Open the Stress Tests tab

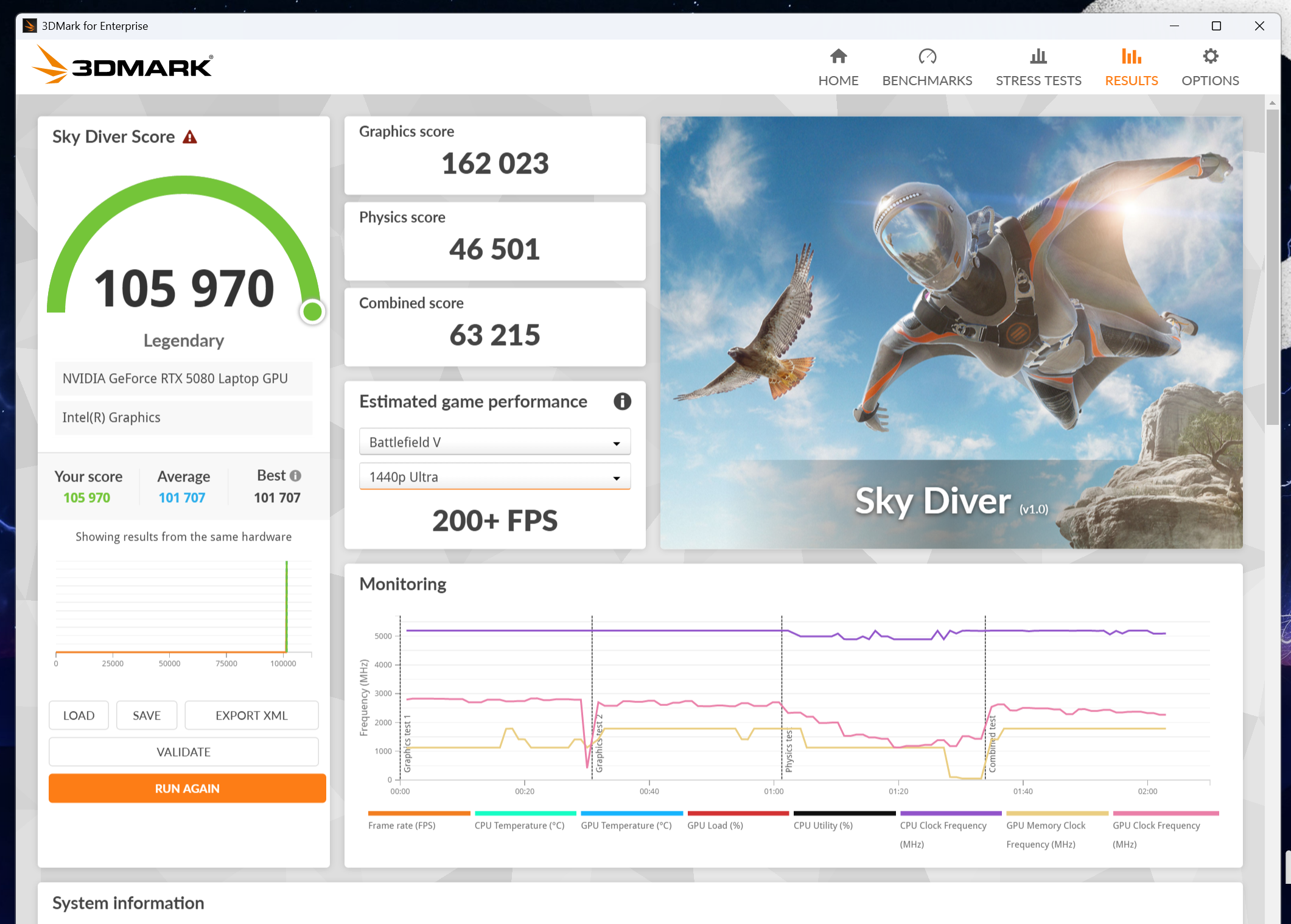tap(1038, 68)
